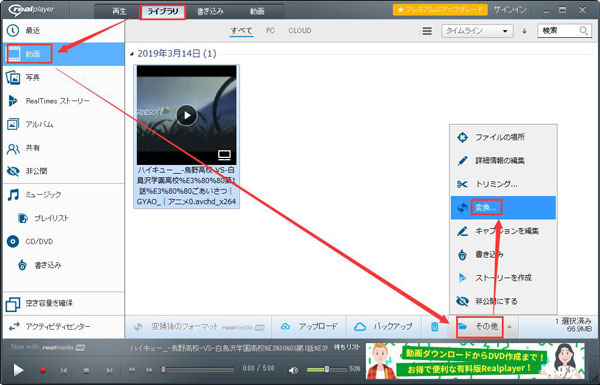Click その他 button
Viewport: 600px width, 385px height.
point(479,327)
